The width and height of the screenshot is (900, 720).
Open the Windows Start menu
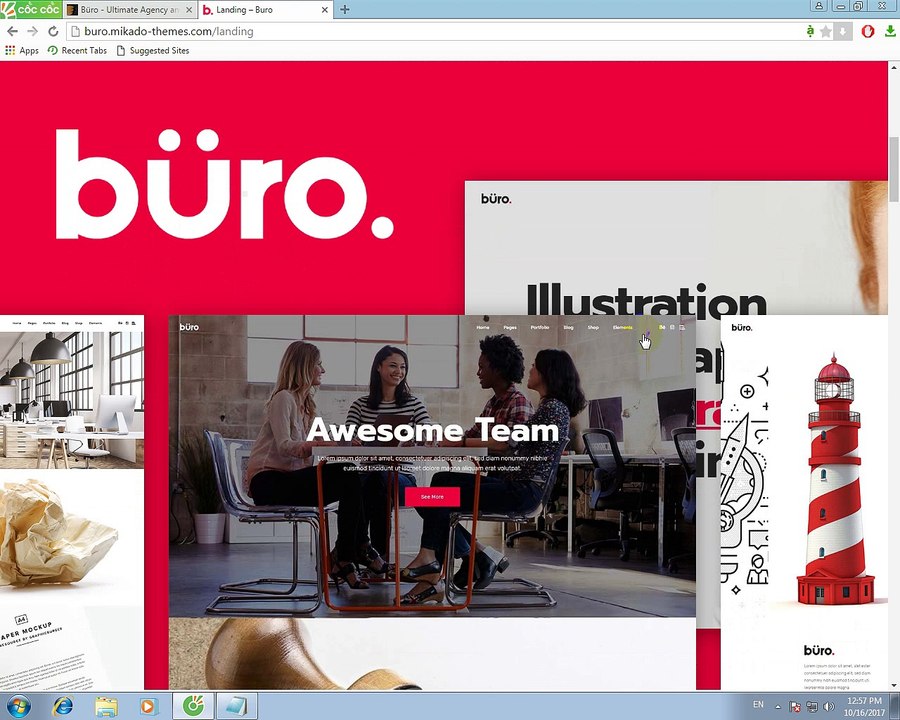[x=18, y=706]
